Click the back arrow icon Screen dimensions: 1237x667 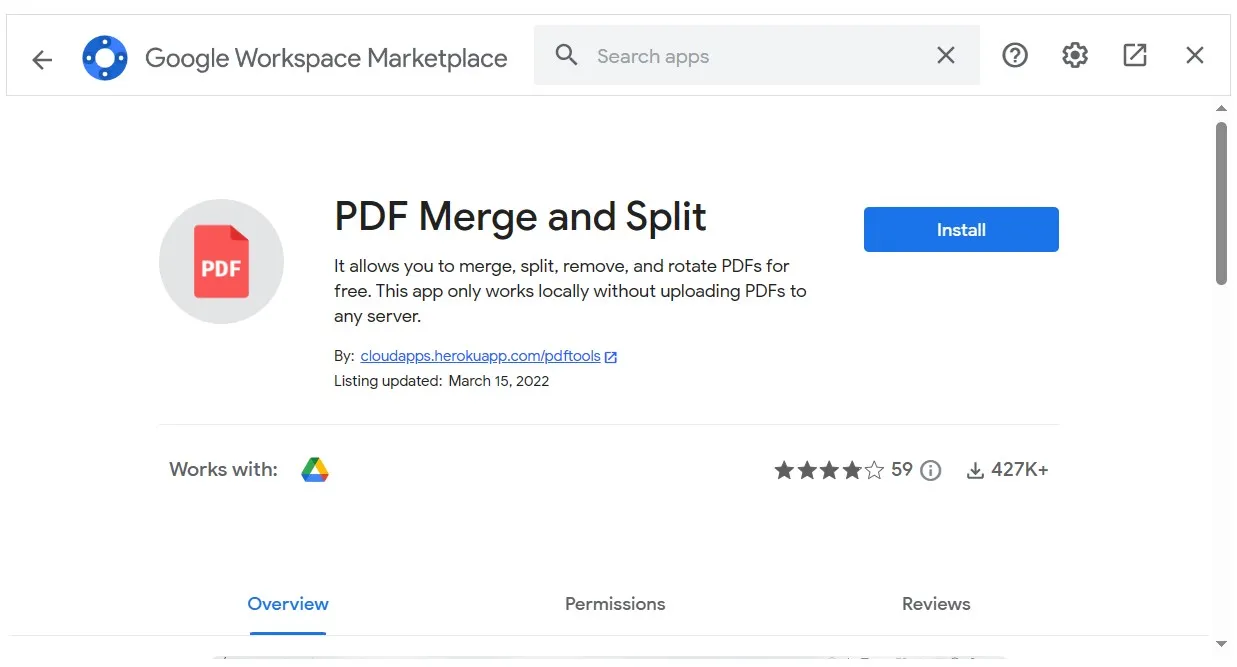(x=42, y=59)
